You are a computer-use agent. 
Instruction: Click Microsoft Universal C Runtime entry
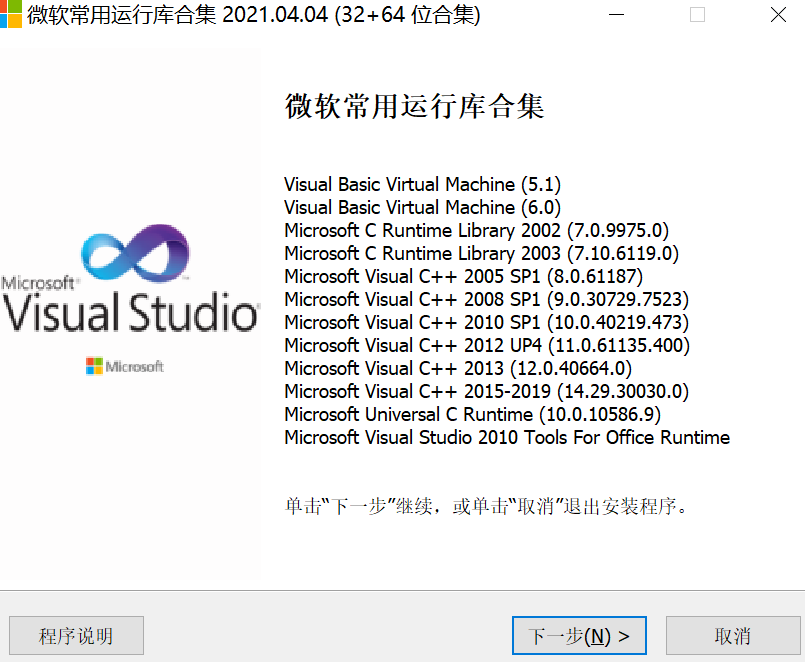coord(472,414)
